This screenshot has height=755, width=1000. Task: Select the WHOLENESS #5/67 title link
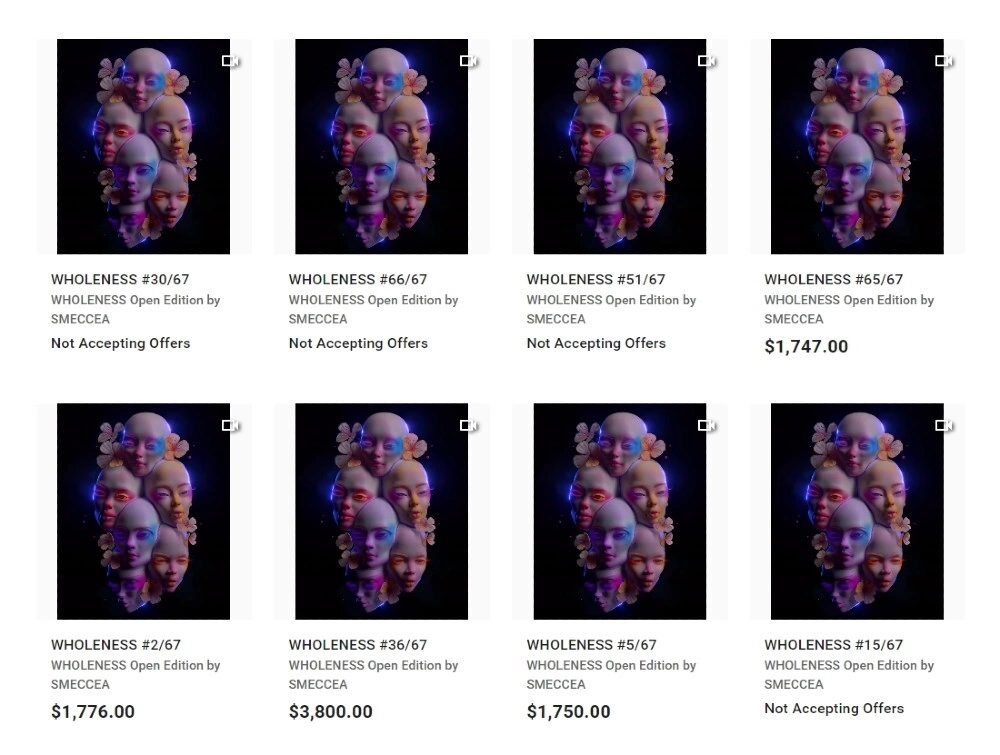pos(591,645)
